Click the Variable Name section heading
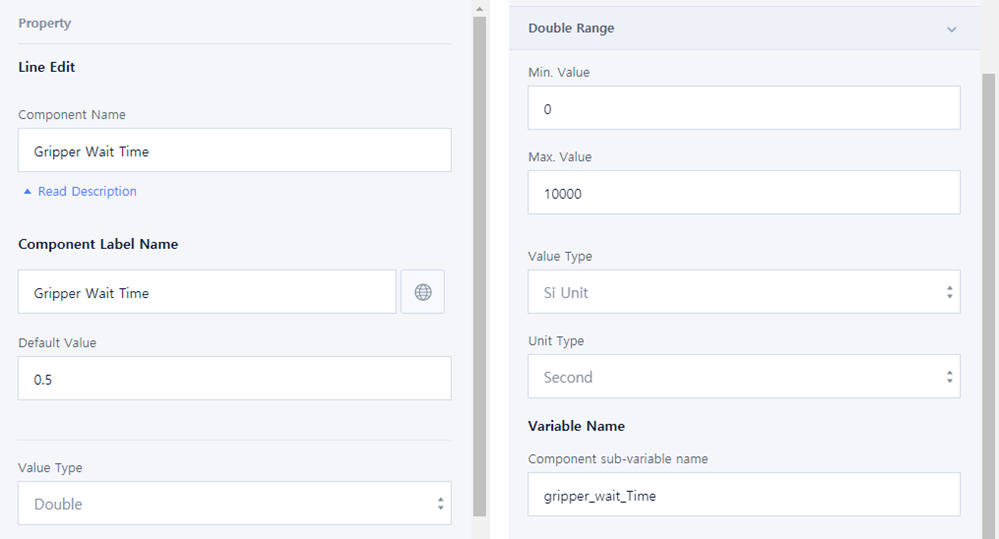 pyautogui.click(x=576, y=426)
